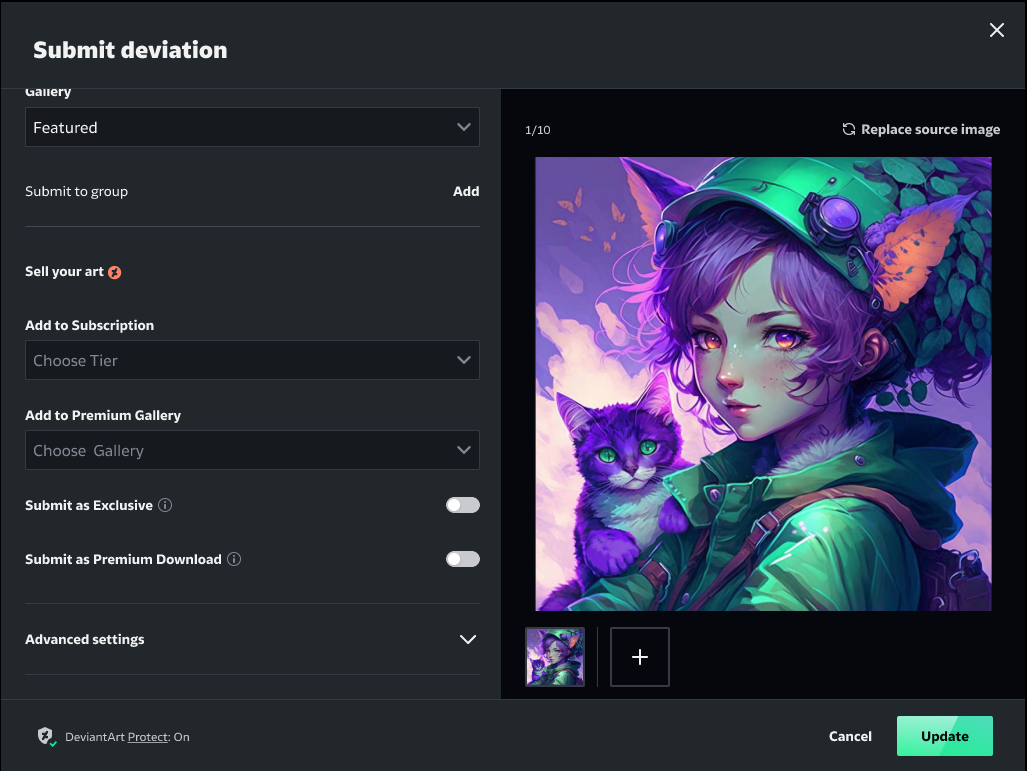Click the refresh icon for Replace source image
Screen dimensions: 1027x771
(849, 129)
